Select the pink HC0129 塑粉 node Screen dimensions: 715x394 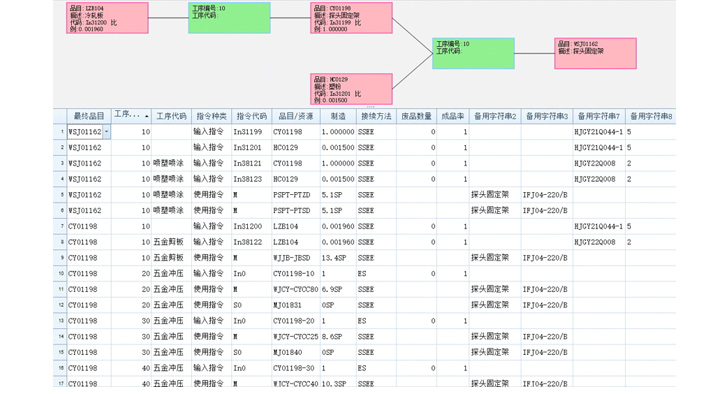click(351, 89)
